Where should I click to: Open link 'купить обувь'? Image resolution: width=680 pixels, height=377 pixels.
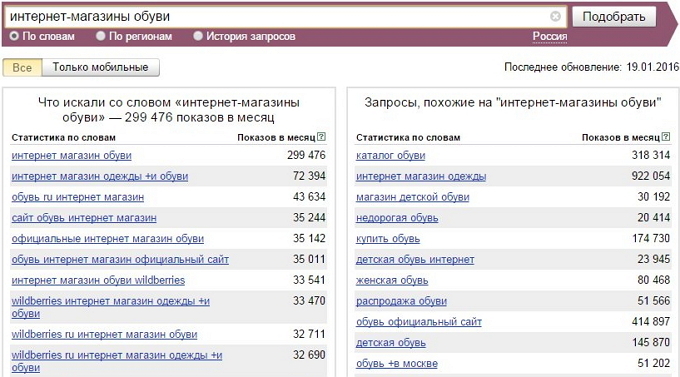click(x=388, y=239)
